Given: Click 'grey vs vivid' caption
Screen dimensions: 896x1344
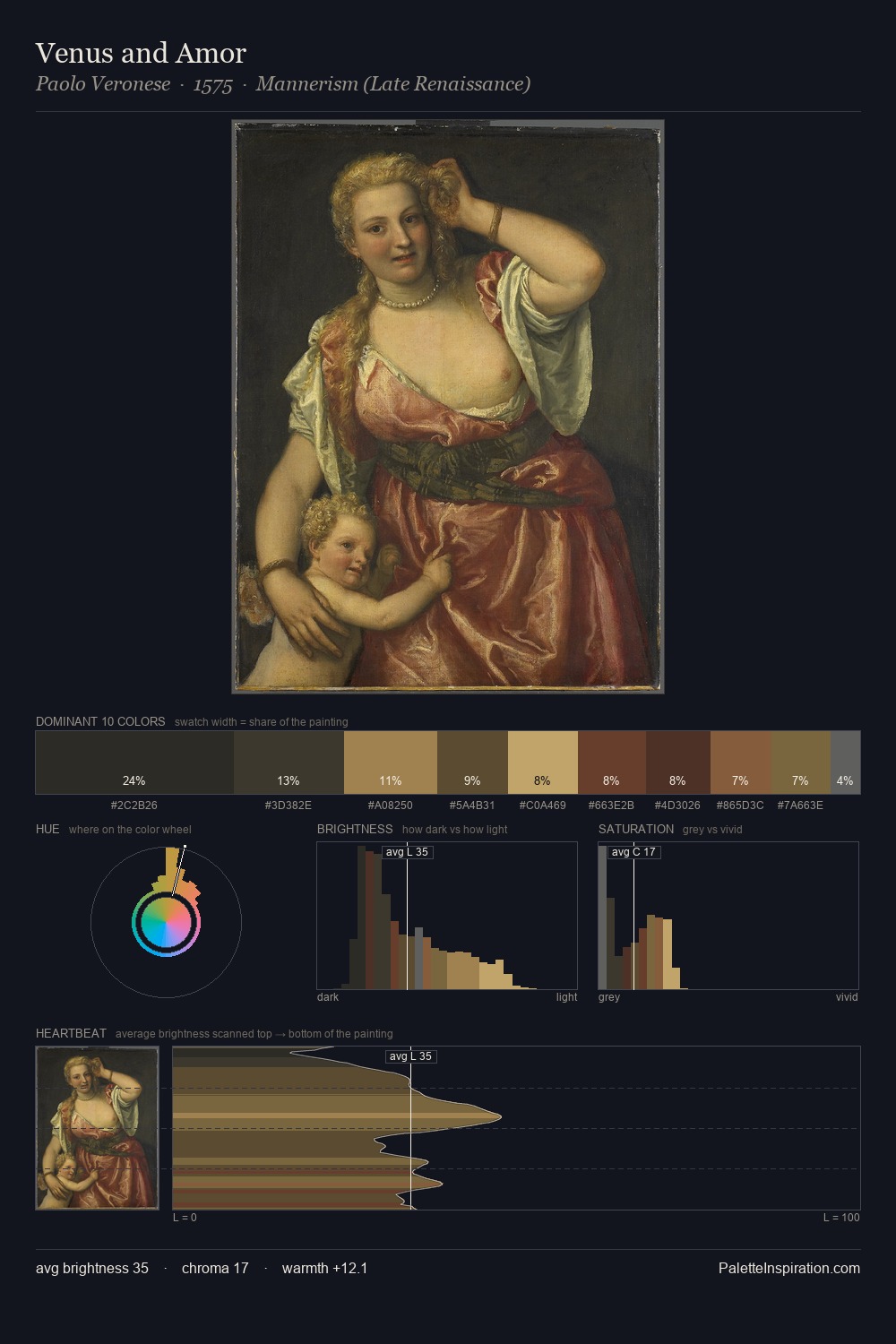Looking at the screenshot, I should [x=712, y=830].
